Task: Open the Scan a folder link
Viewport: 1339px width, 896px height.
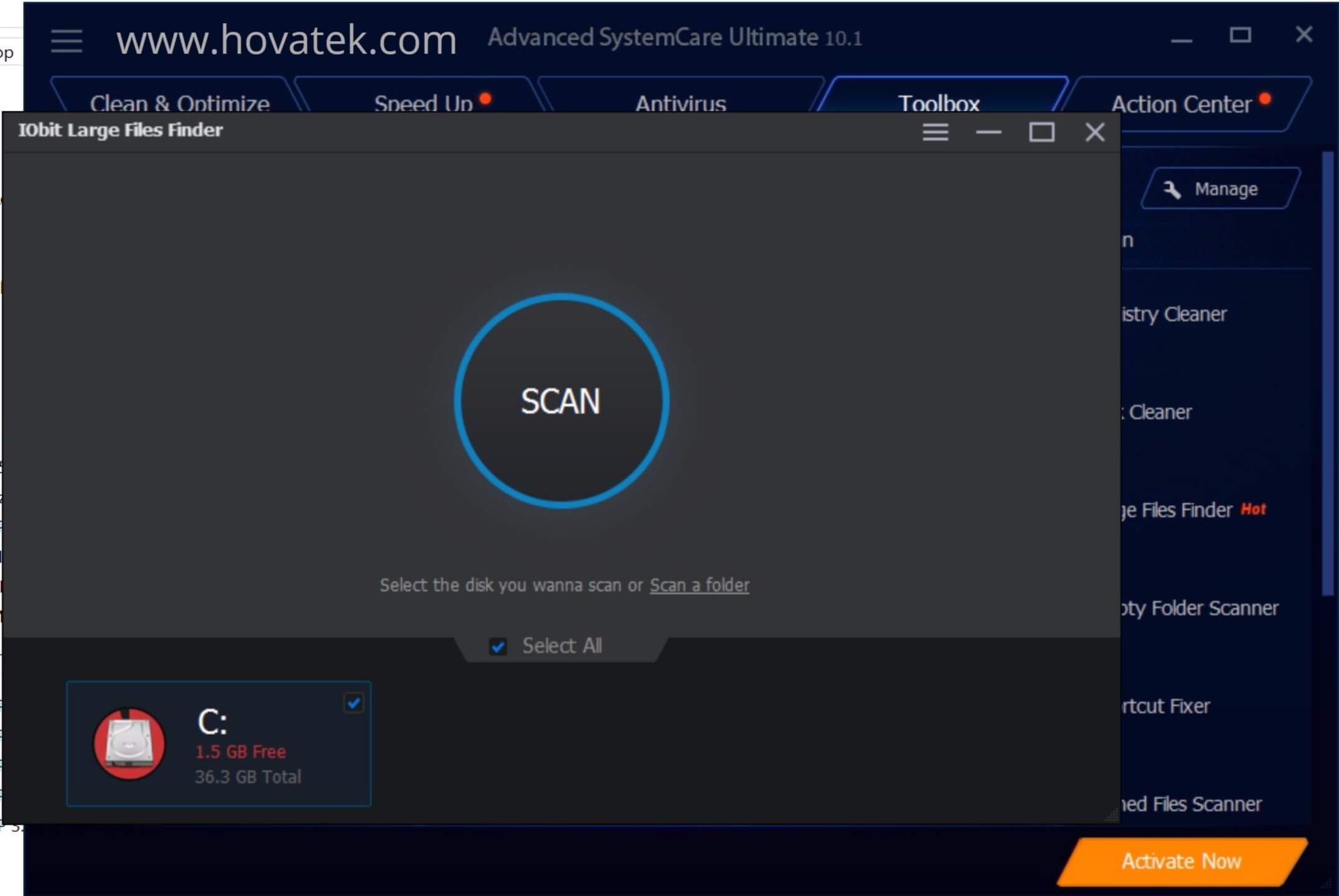Action: [699, 586]
